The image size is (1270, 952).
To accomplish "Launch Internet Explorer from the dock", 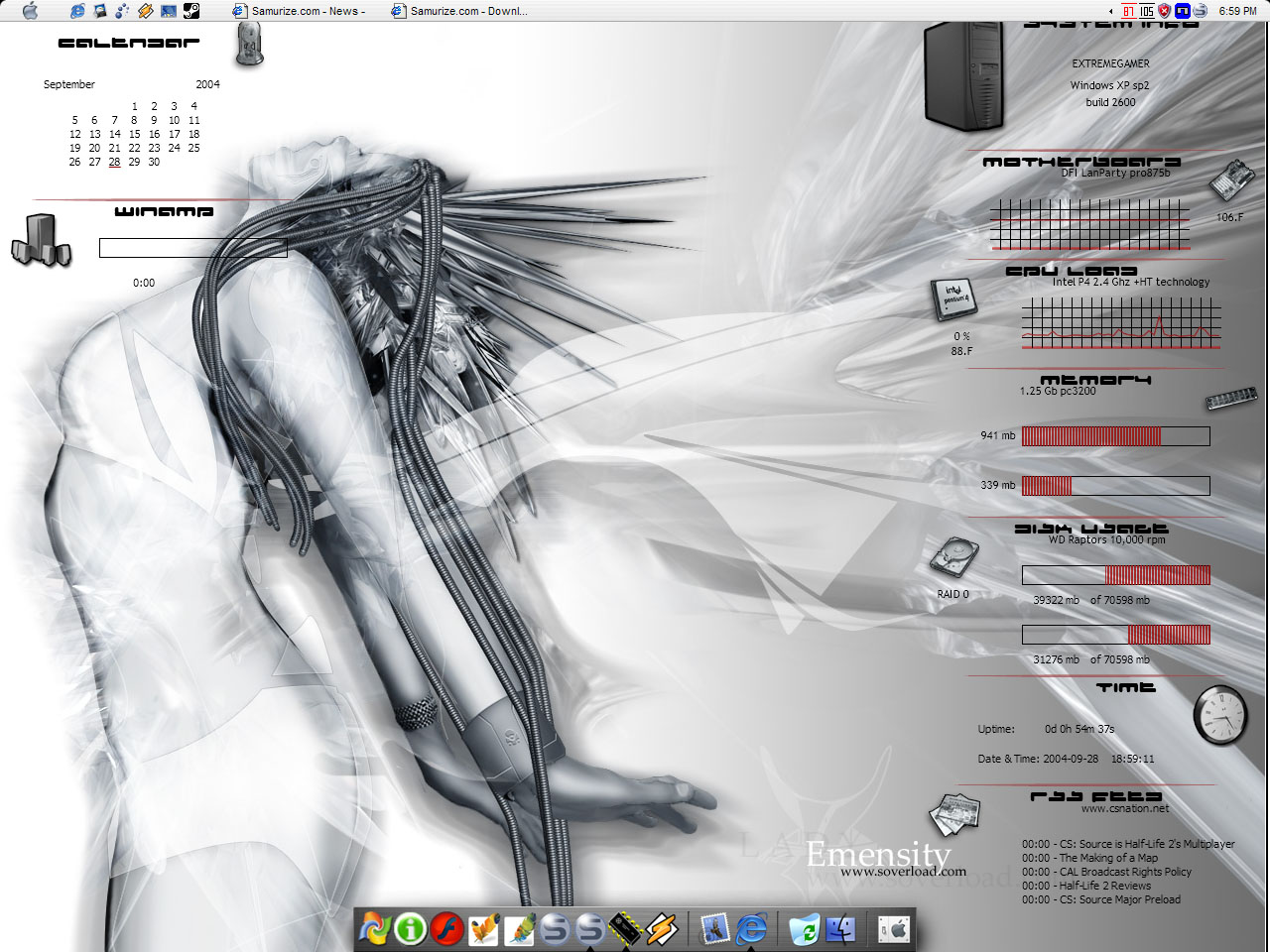I will tap(751, 928).
